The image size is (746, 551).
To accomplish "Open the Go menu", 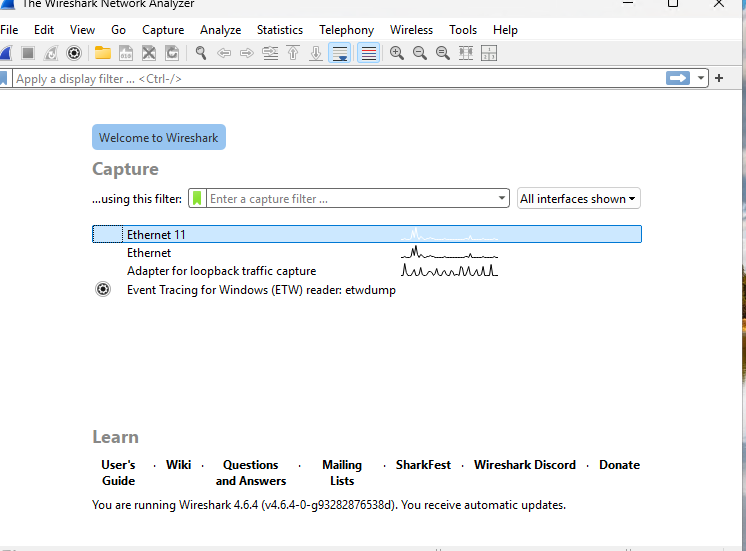I will coord(118,30).
